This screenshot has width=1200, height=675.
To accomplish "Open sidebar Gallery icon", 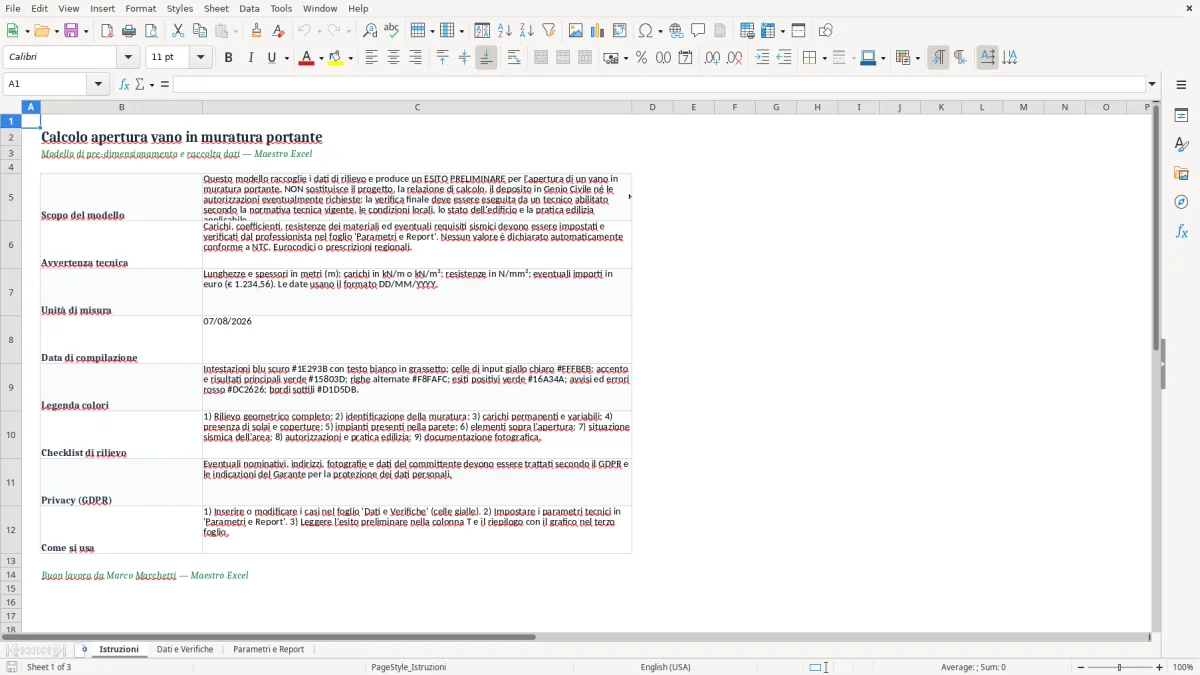I will point(1181,173).
